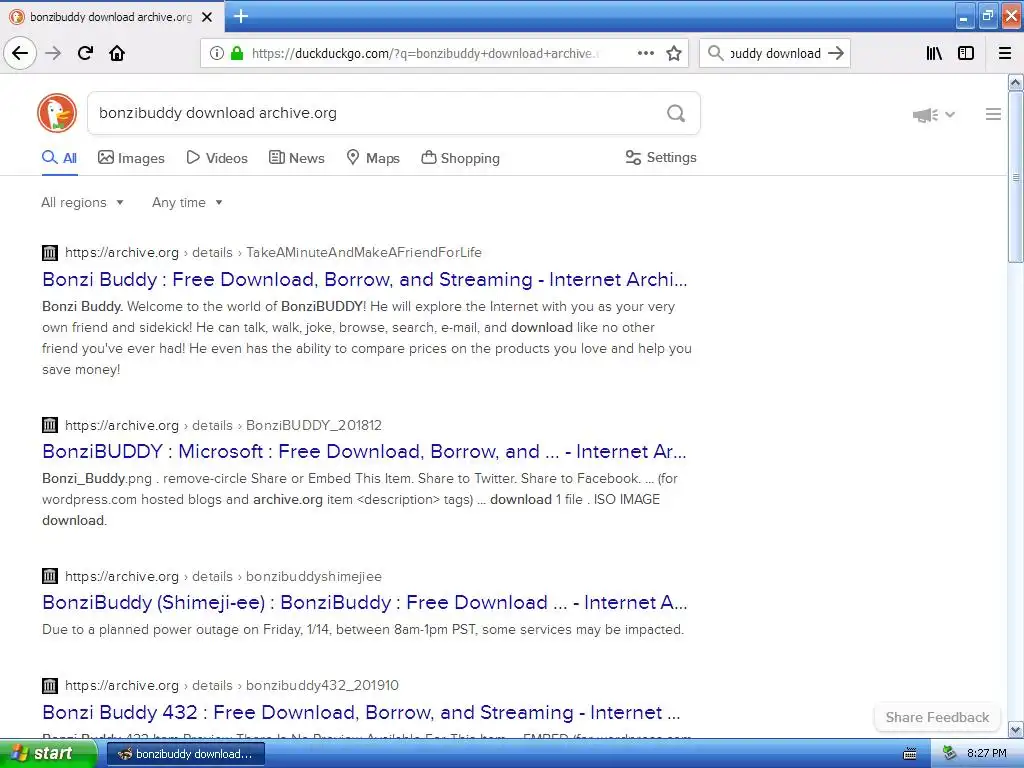The image size is (1024, 768).
Task: Close the bonzibuddy download tab
Action: [x=207, y=17]
